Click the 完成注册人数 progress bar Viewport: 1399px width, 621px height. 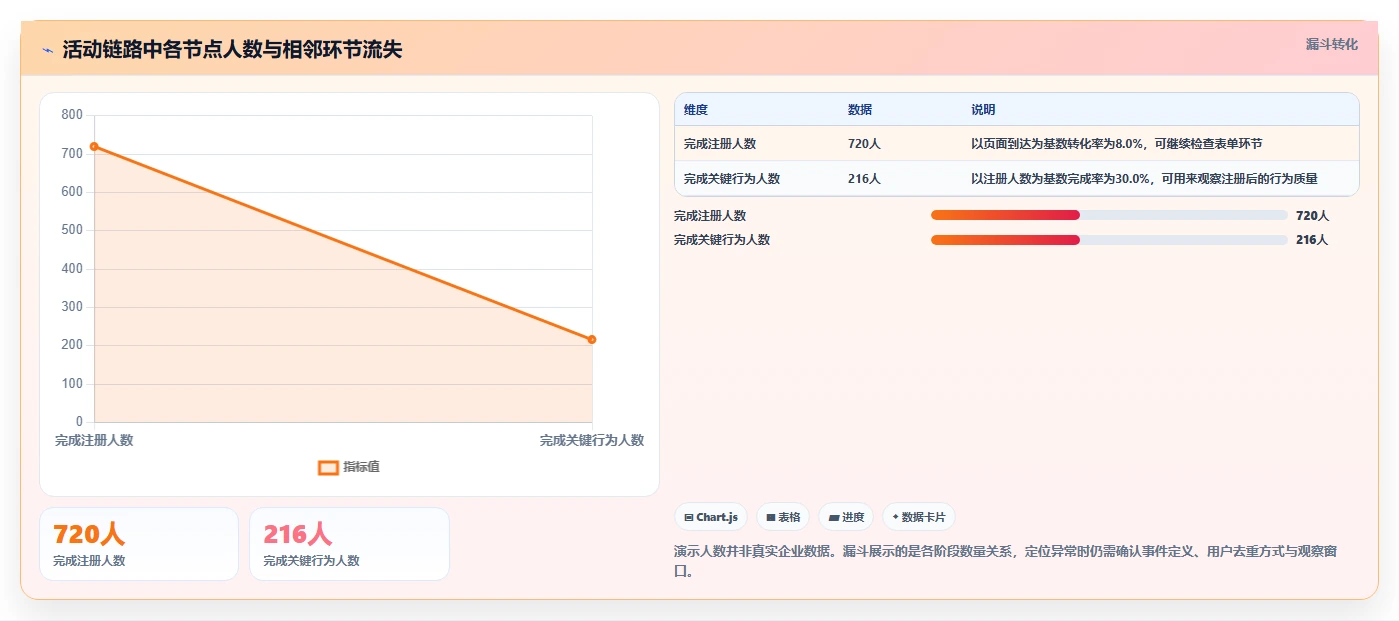click(1109, 215)
